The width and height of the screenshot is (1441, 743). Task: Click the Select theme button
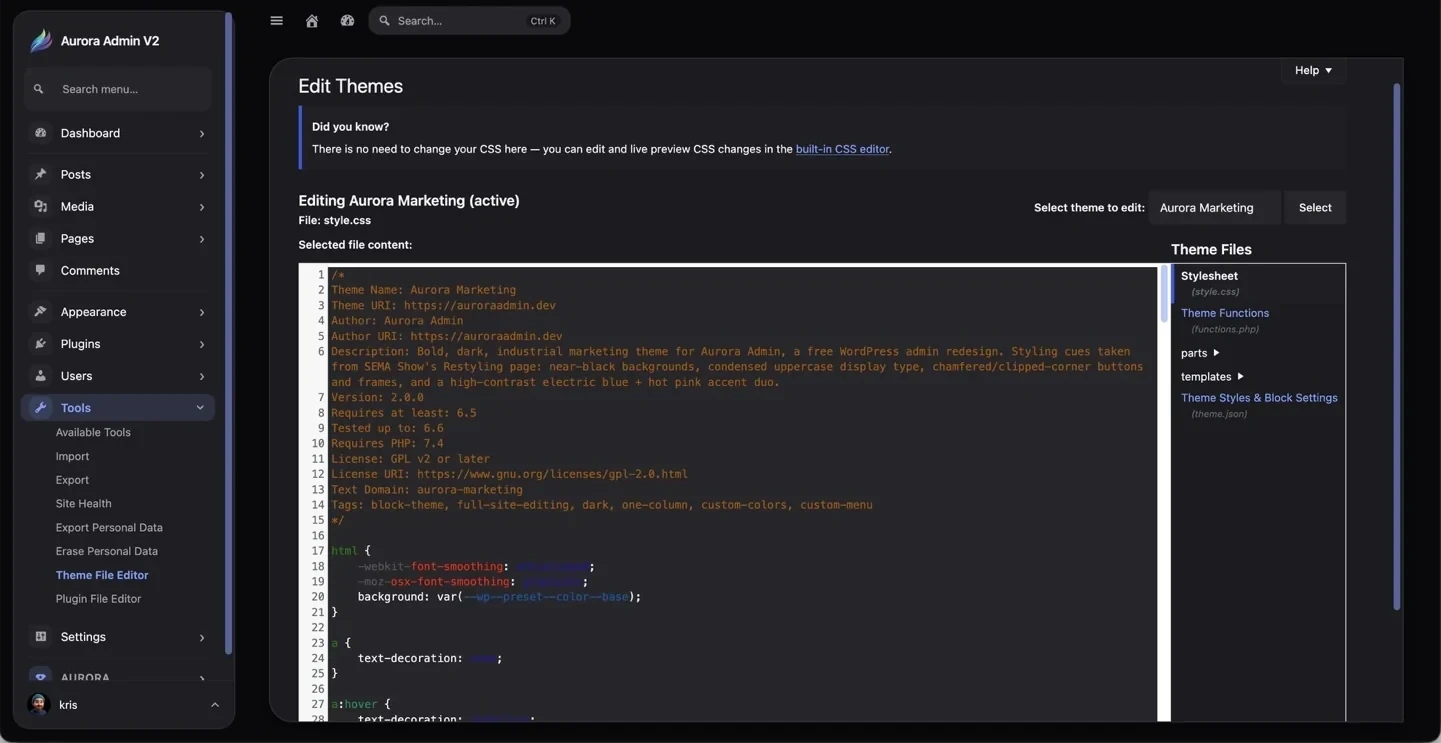1315,208
